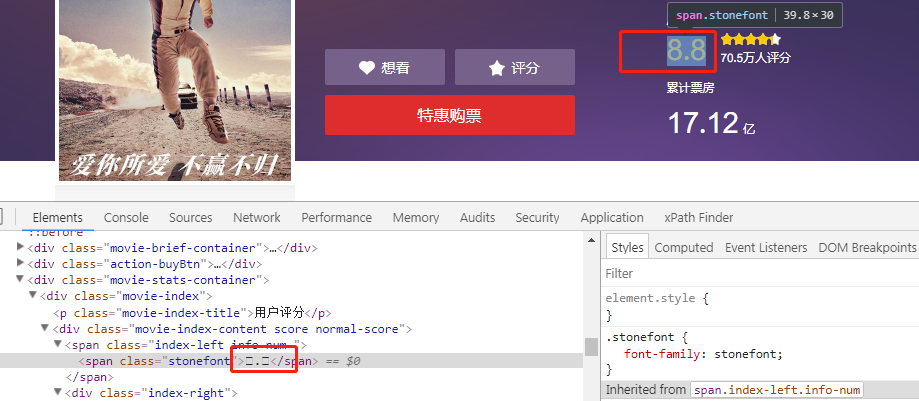The height and width of the screenshot is (401, 919).
Task: Click the 评分 star button
Action: tap(515, 67)
